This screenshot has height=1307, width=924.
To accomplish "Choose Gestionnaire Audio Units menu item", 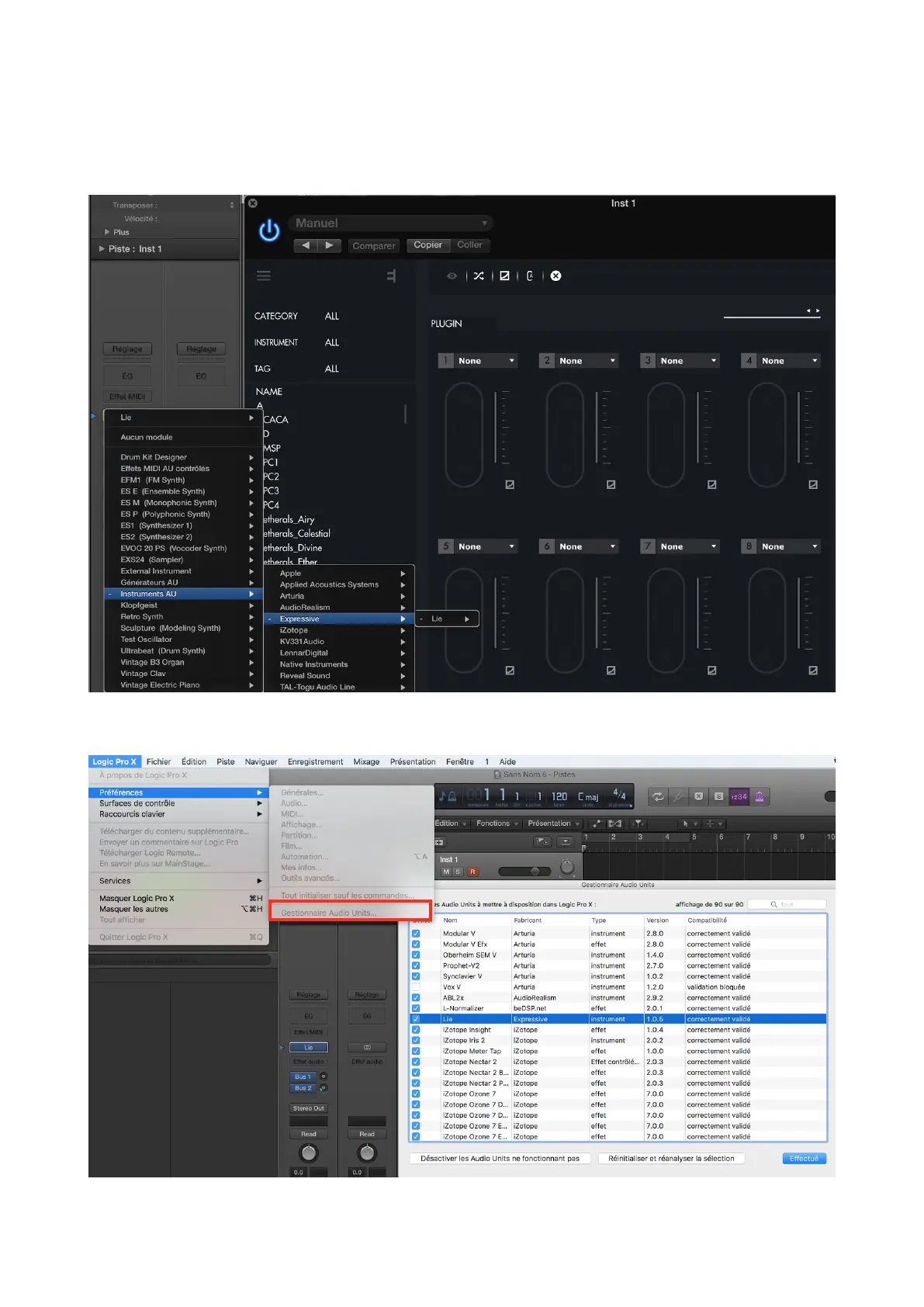I will click(x=350, y=913).
